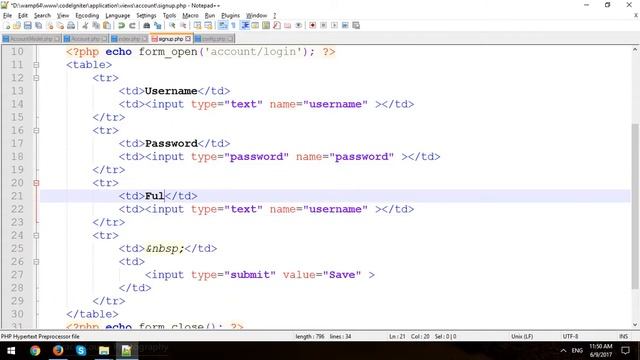Close the config.php tab

point(230,39)
